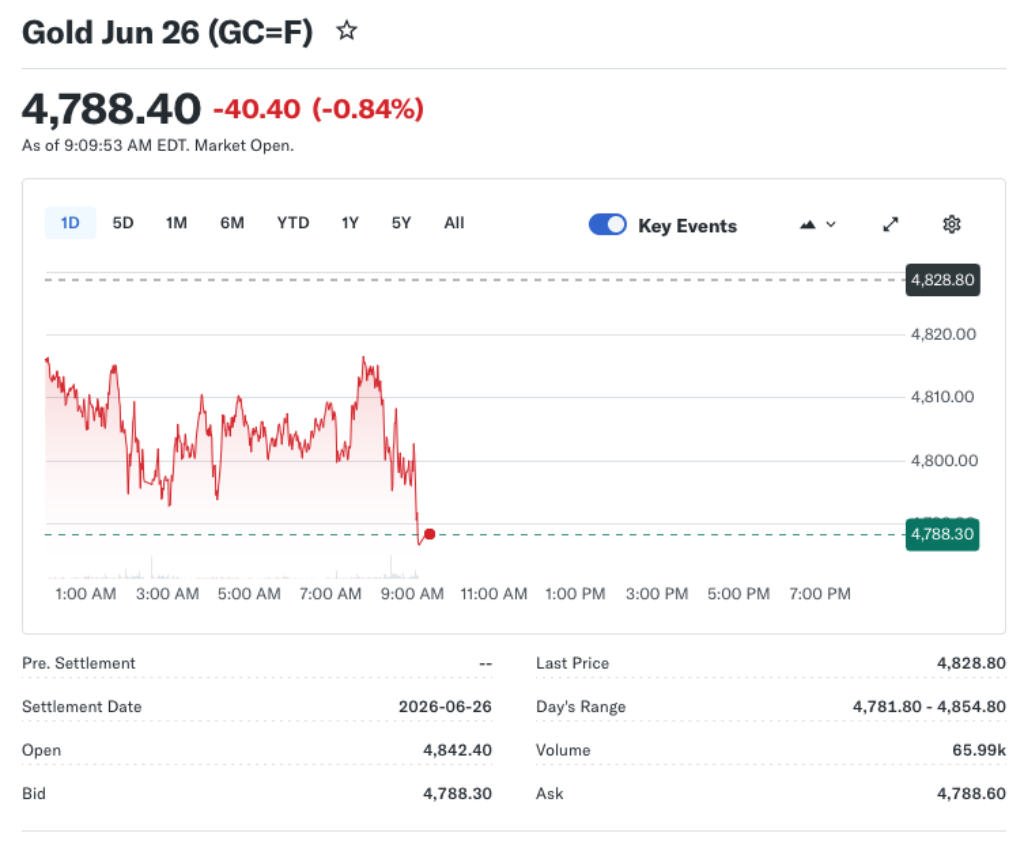Image resolution: width=1024 pixels, height=848 pixels.
Task: Open the chart settings gear
Action: [951, 224]
